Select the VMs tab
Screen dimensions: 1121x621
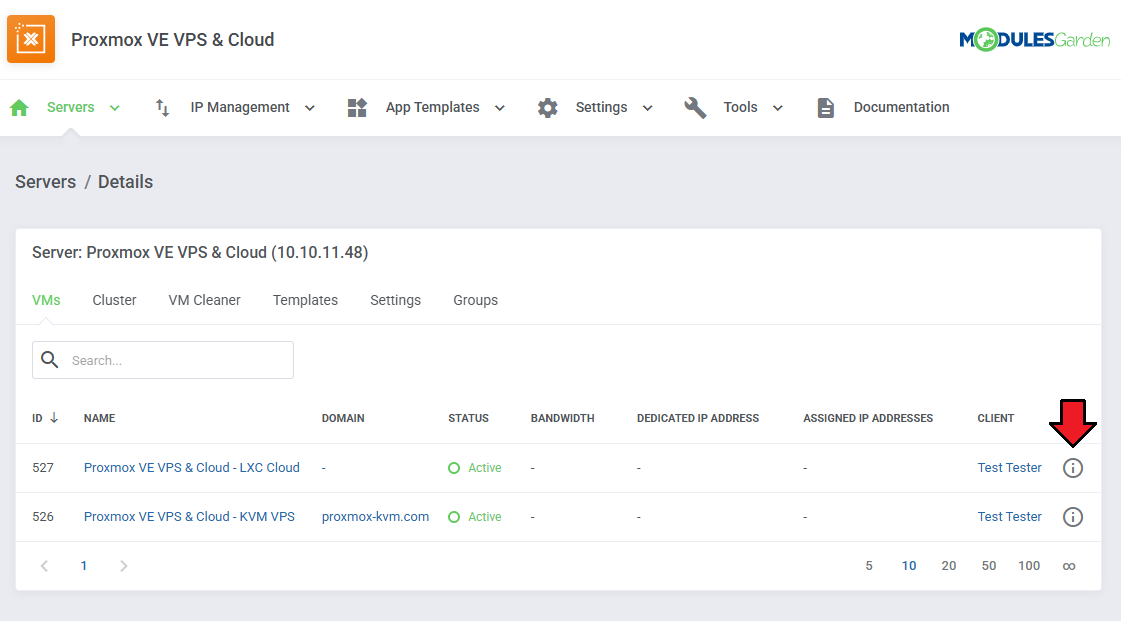(46, 300)
